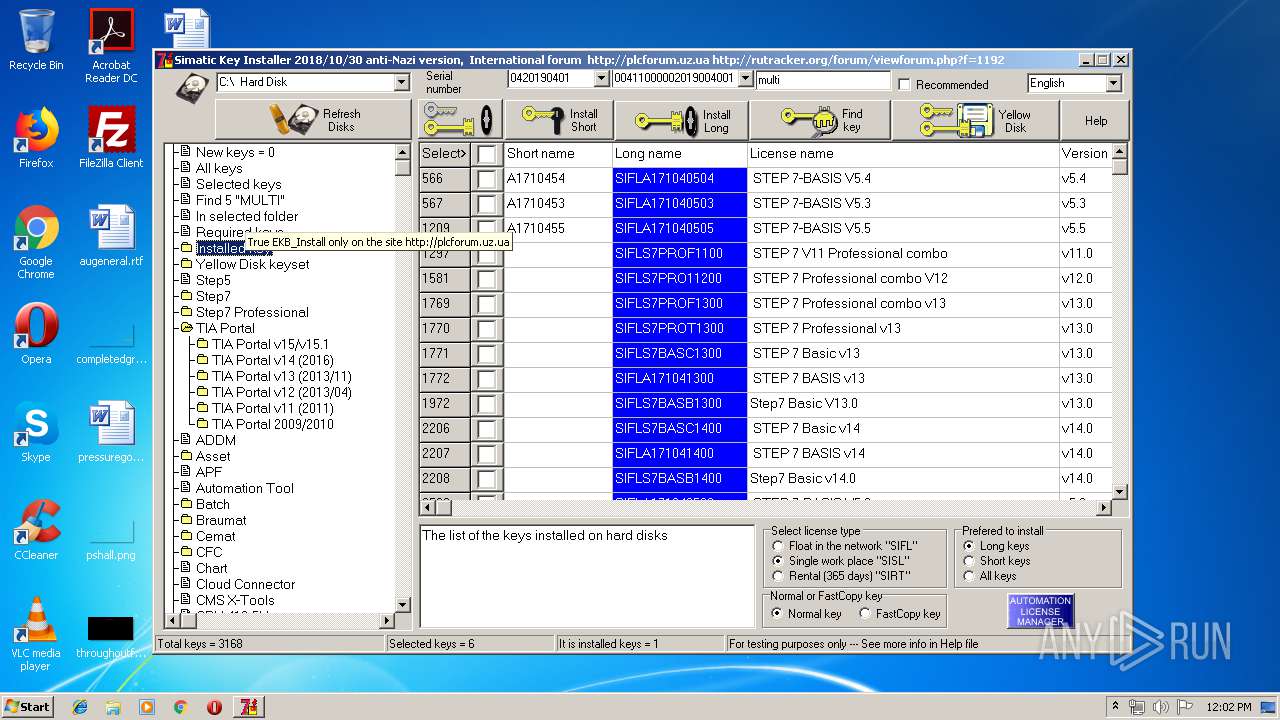Viewport: 1280px width, 720px height.
Task: Select the Step7 Professional tree folder
Action: (x=252, y=312)
